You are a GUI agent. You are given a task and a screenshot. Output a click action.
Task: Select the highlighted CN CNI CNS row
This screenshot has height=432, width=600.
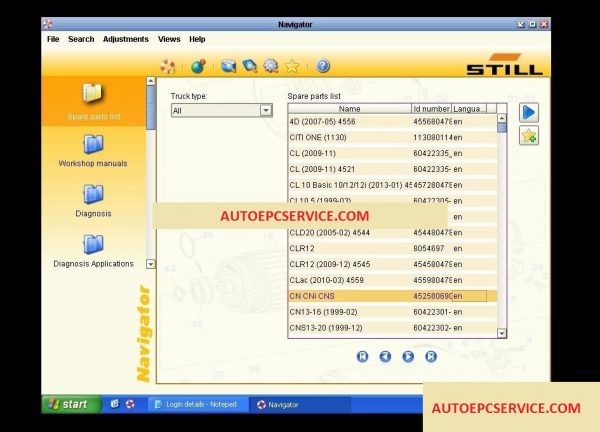[x=393, y=296]
